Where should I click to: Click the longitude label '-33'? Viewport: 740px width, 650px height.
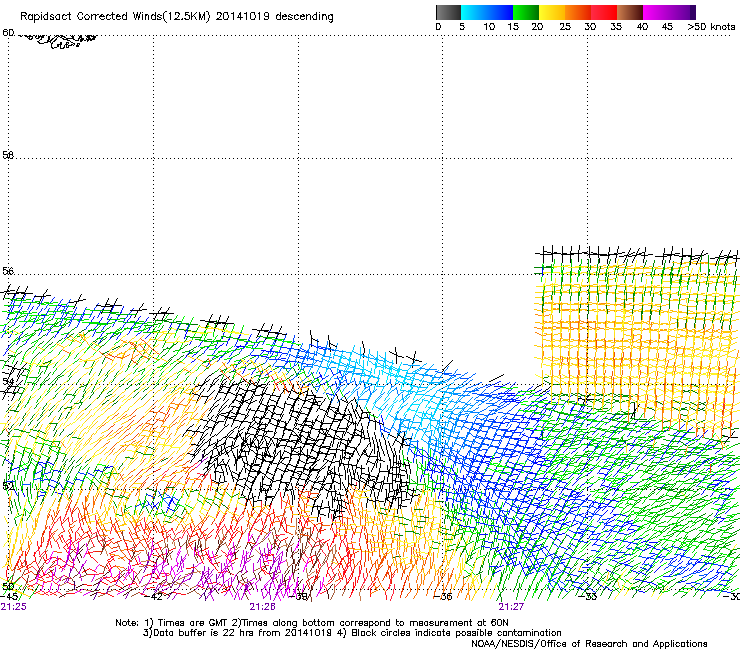pyautogui.click(x=588, y=596)
